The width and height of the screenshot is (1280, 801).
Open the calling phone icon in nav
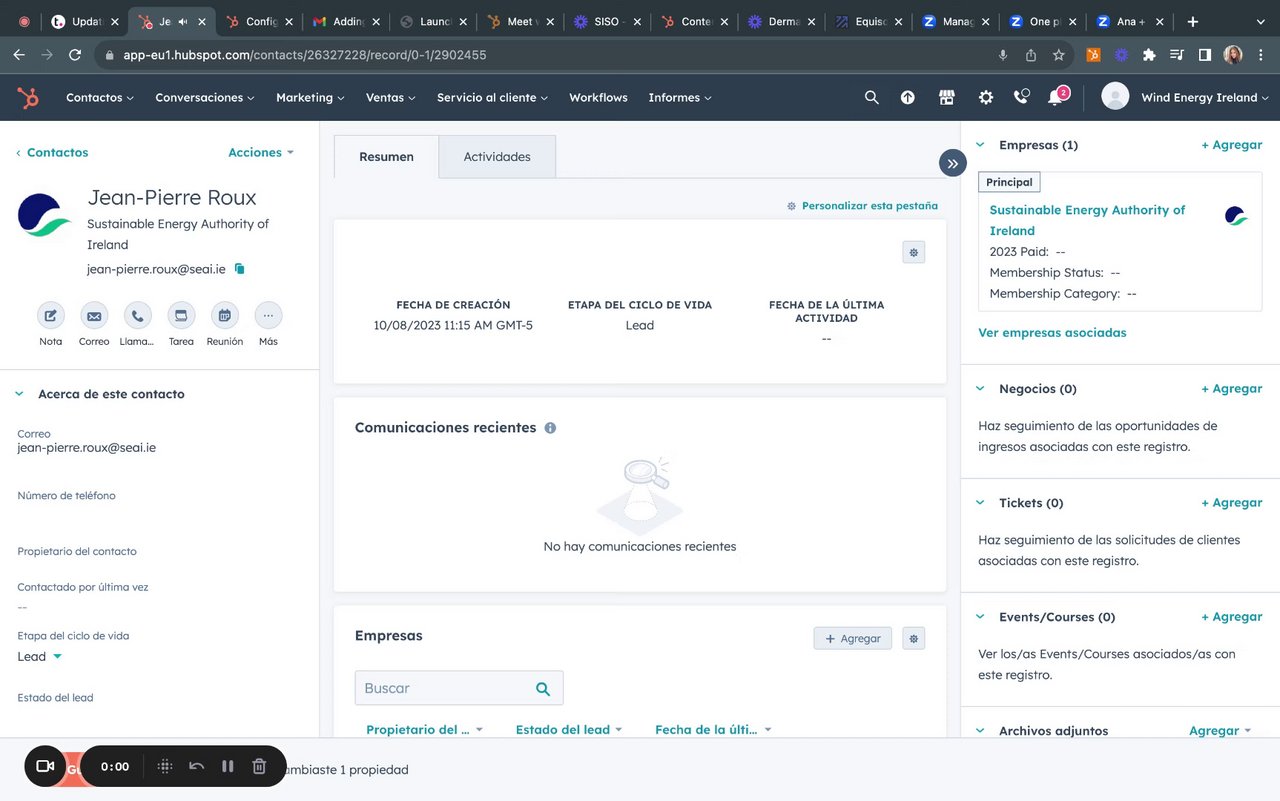coord(1021,97)
